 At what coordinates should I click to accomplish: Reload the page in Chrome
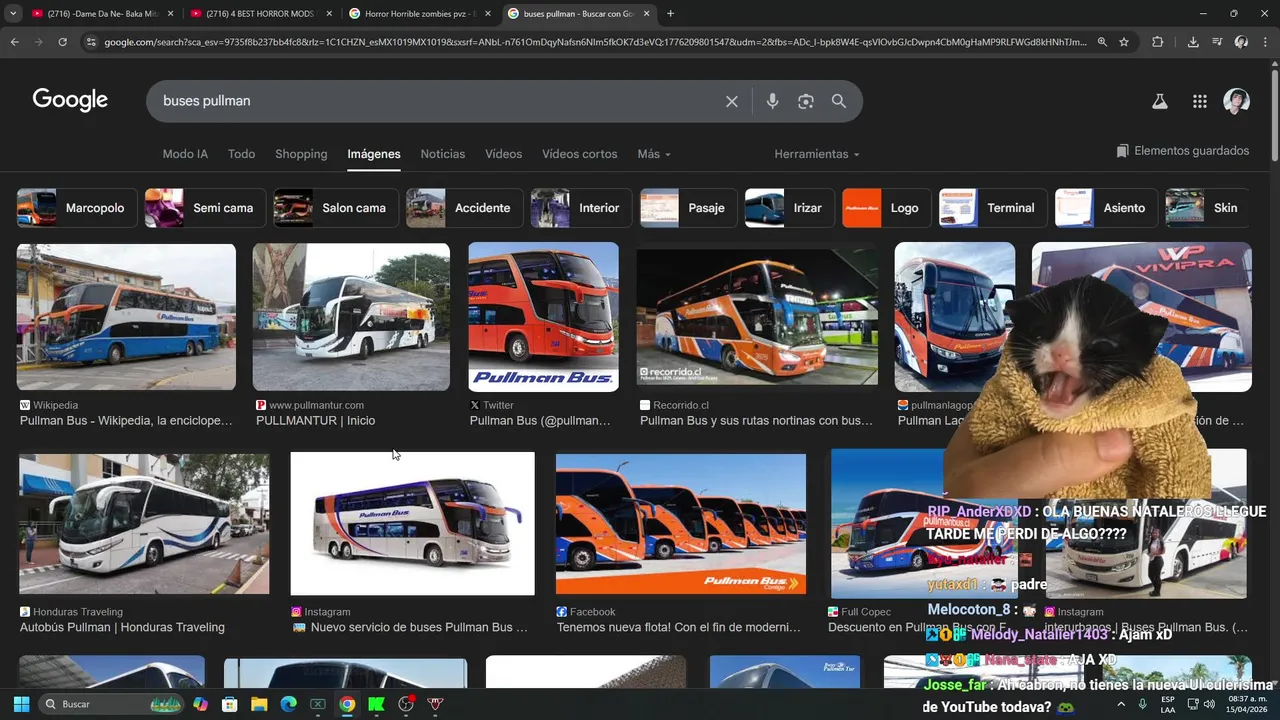(62, 42)
